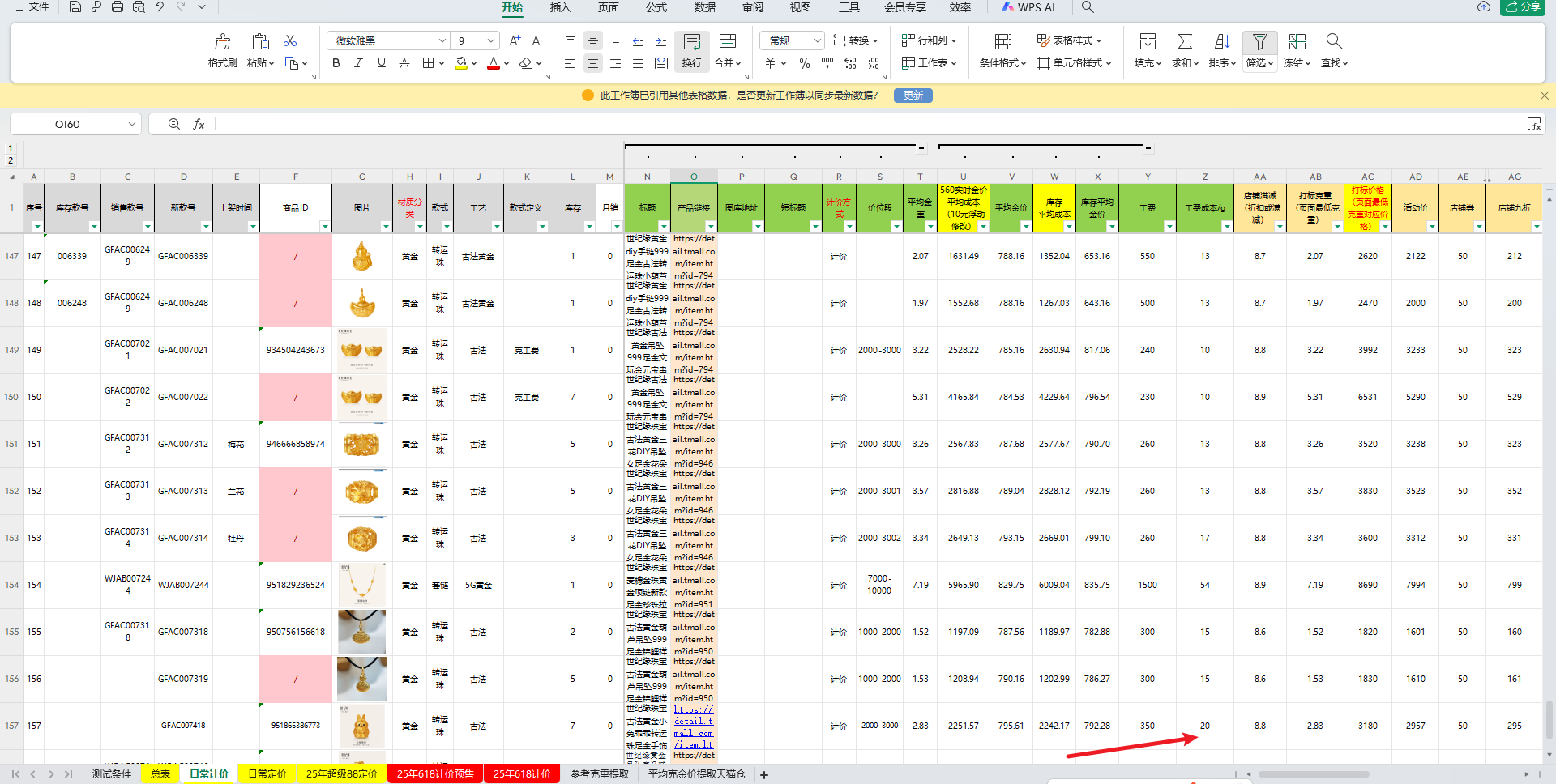This screenshot has height=784, width=1556.
Task: Click the percent style icon
Action: pos(804,63)
